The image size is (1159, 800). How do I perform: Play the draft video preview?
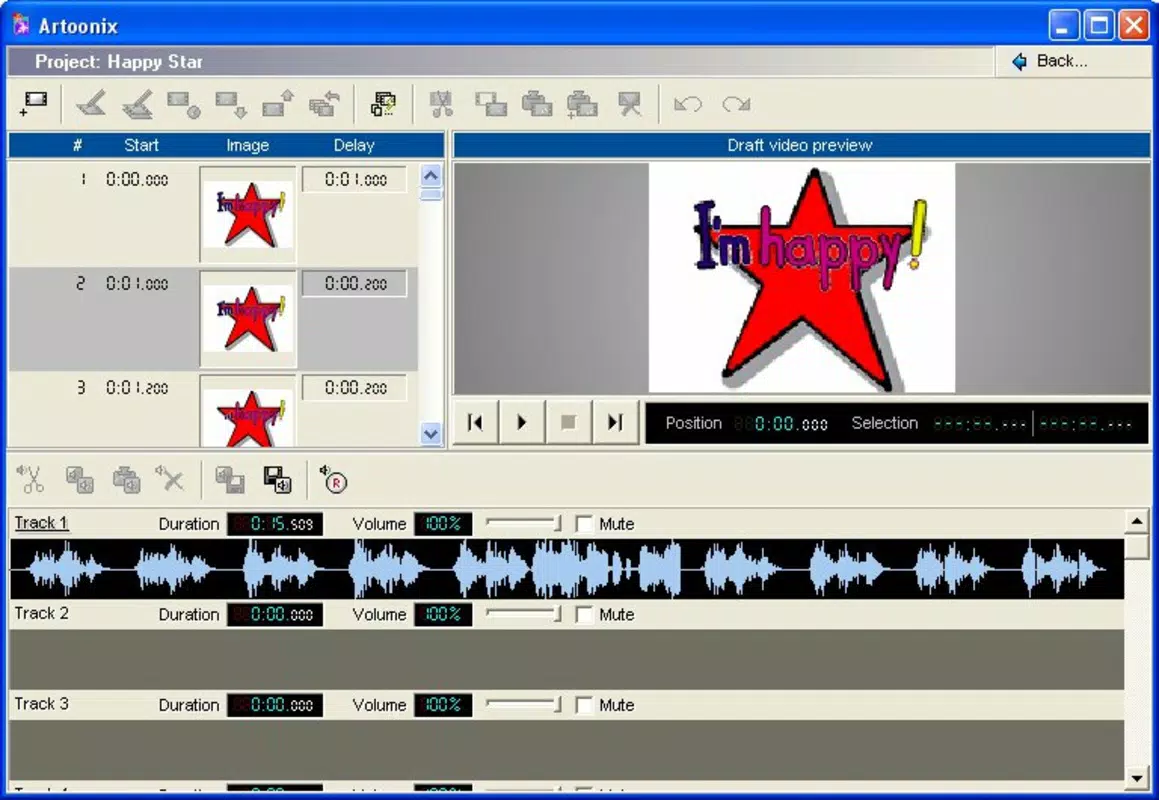click(x=522, y=422)
